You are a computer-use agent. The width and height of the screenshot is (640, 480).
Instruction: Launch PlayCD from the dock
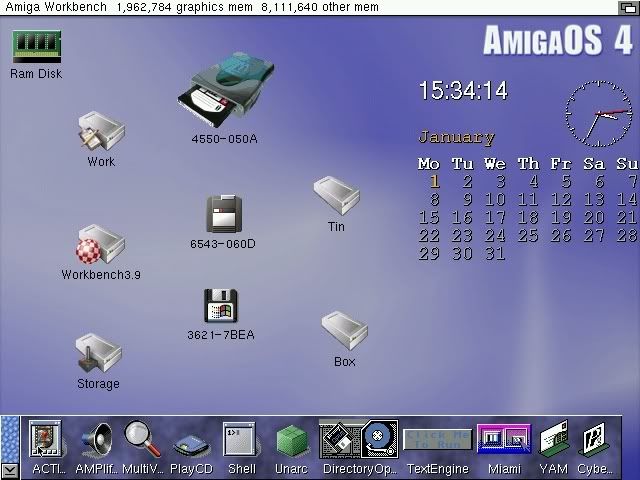click(191, 446)
